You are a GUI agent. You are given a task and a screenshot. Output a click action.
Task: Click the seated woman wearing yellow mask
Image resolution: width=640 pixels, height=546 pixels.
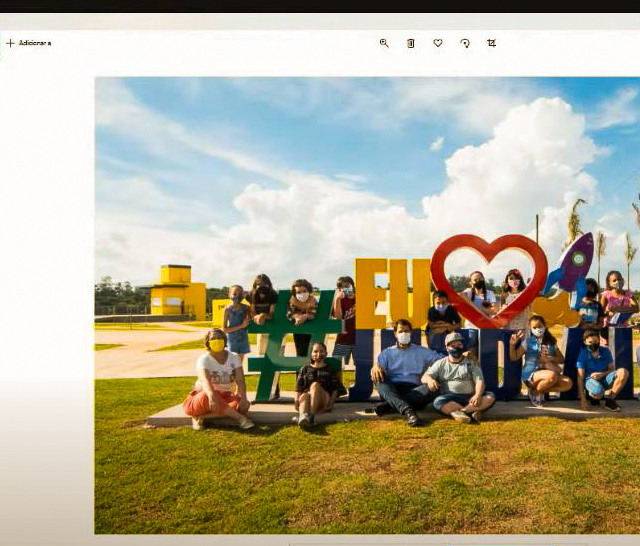tap(216, 380)
